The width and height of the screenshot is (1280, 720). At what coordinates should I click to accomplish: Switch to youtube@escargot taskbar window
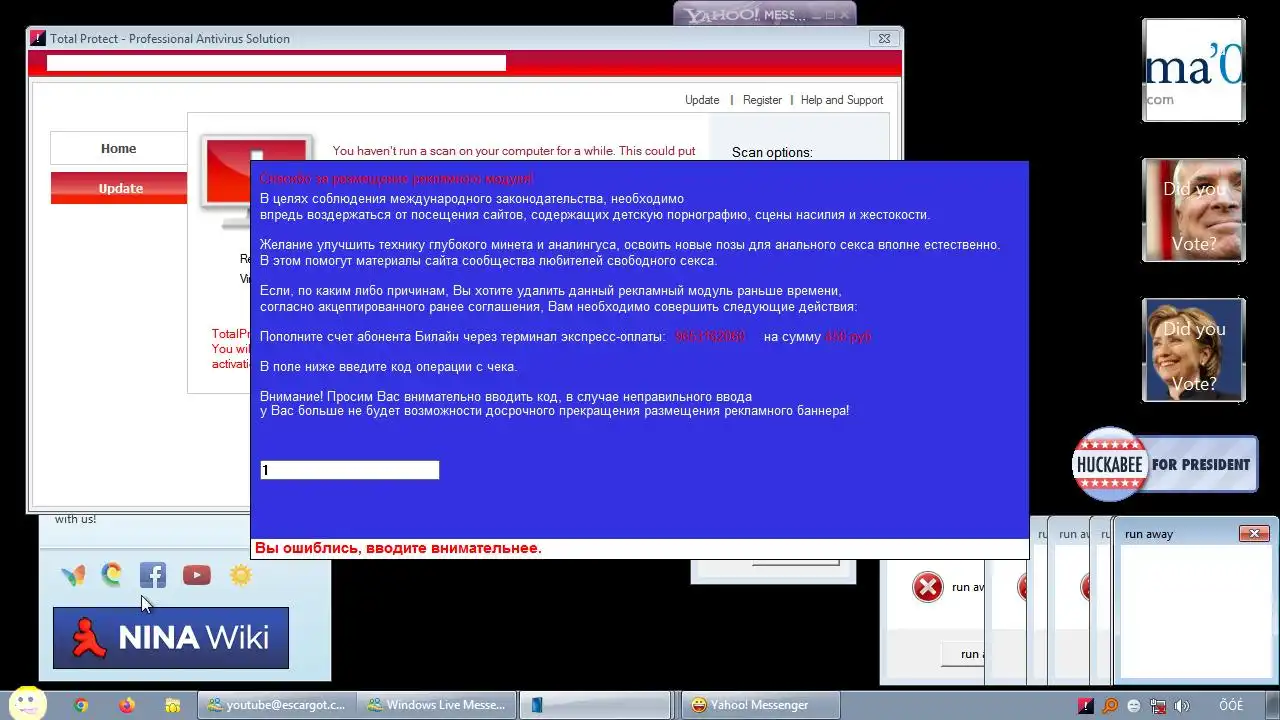coord(275,705)
